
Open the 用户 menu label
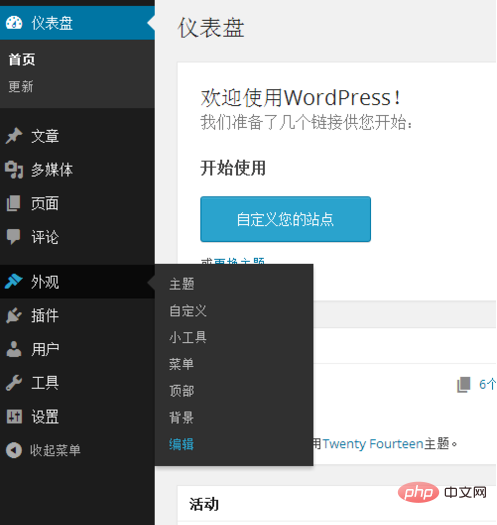[x=45, y=349]
